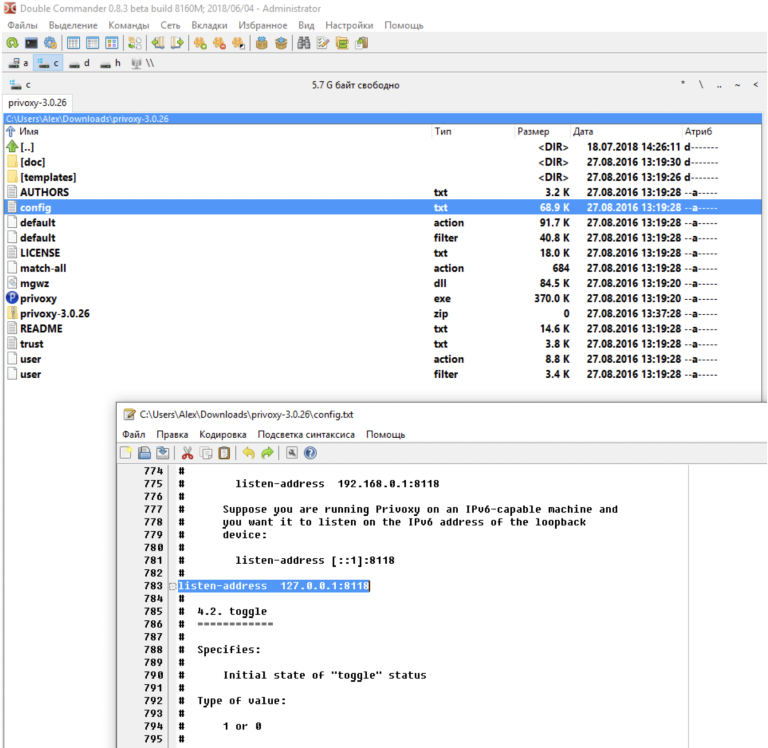Sort files by Тип column header

pos(443,131)
